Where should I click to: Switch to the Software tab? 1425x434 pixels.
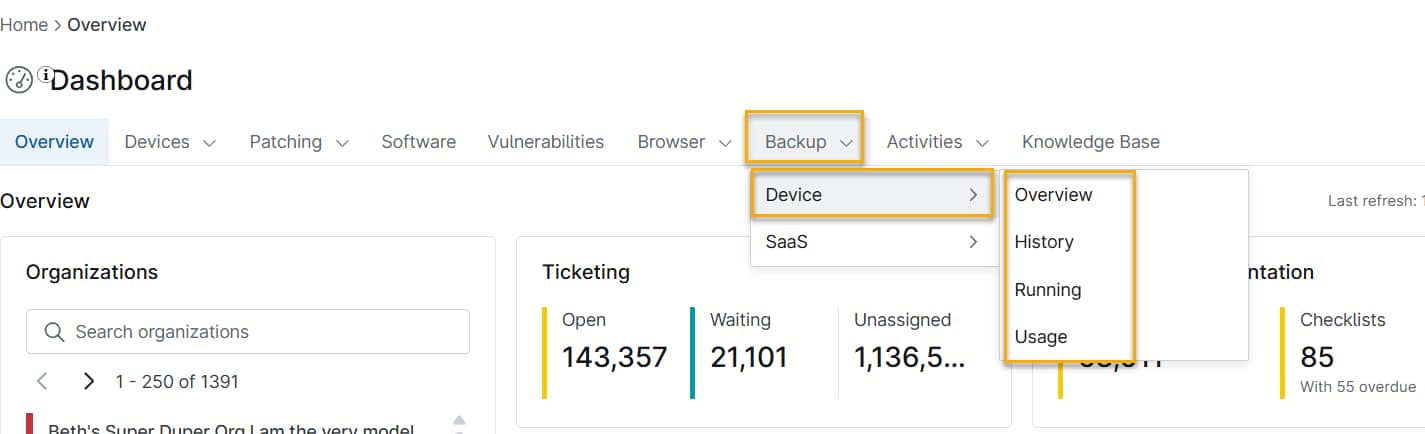pyautogui.click(x=418, y=142)
